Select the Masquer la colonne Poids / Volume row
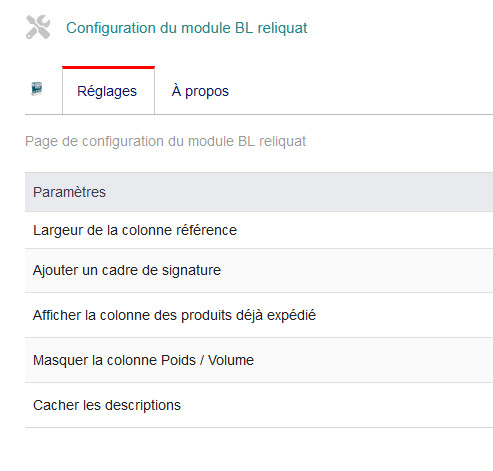This screenshot has height=471, width=493. pyautogui.click(x=259, y=360)
